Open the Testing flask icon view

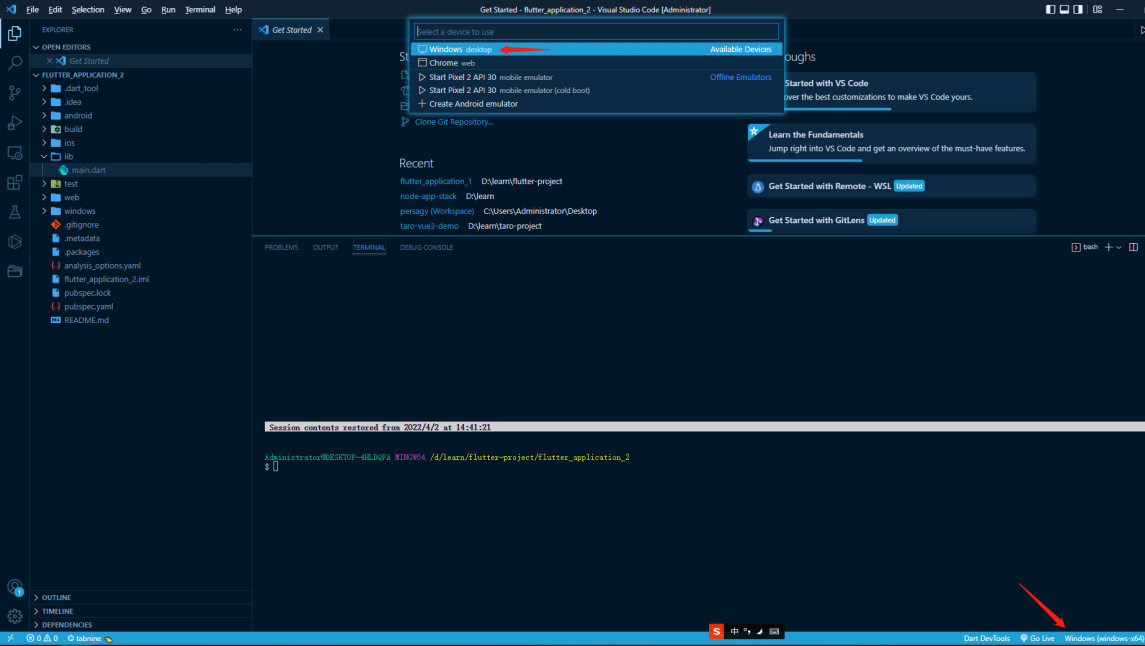[x=15, y=212]
